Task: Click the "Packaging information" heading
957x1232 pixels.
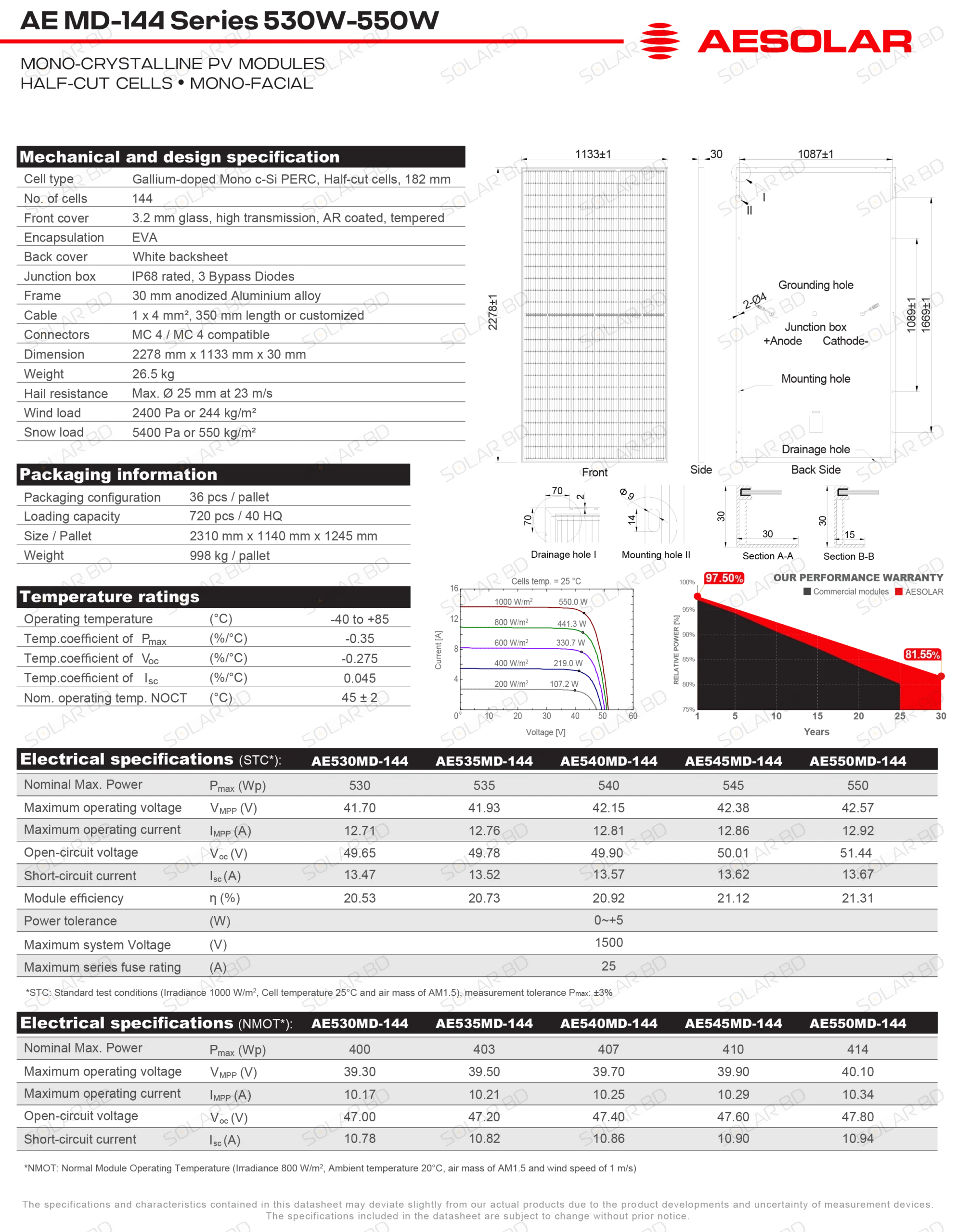Action: (118, 475)
